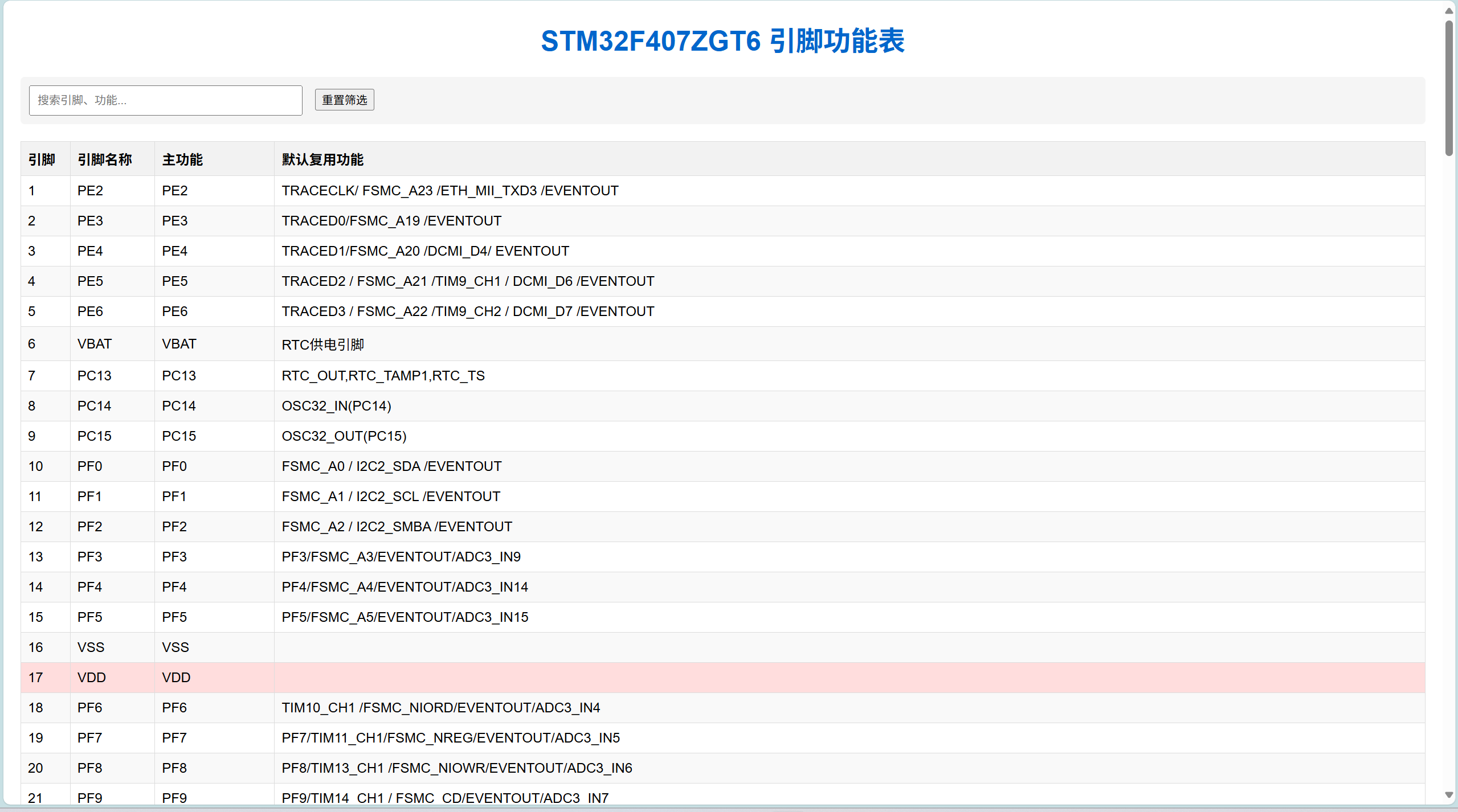Click the pin search input field
Viewport: 1458px width, 812px height.
coord(166,100)
